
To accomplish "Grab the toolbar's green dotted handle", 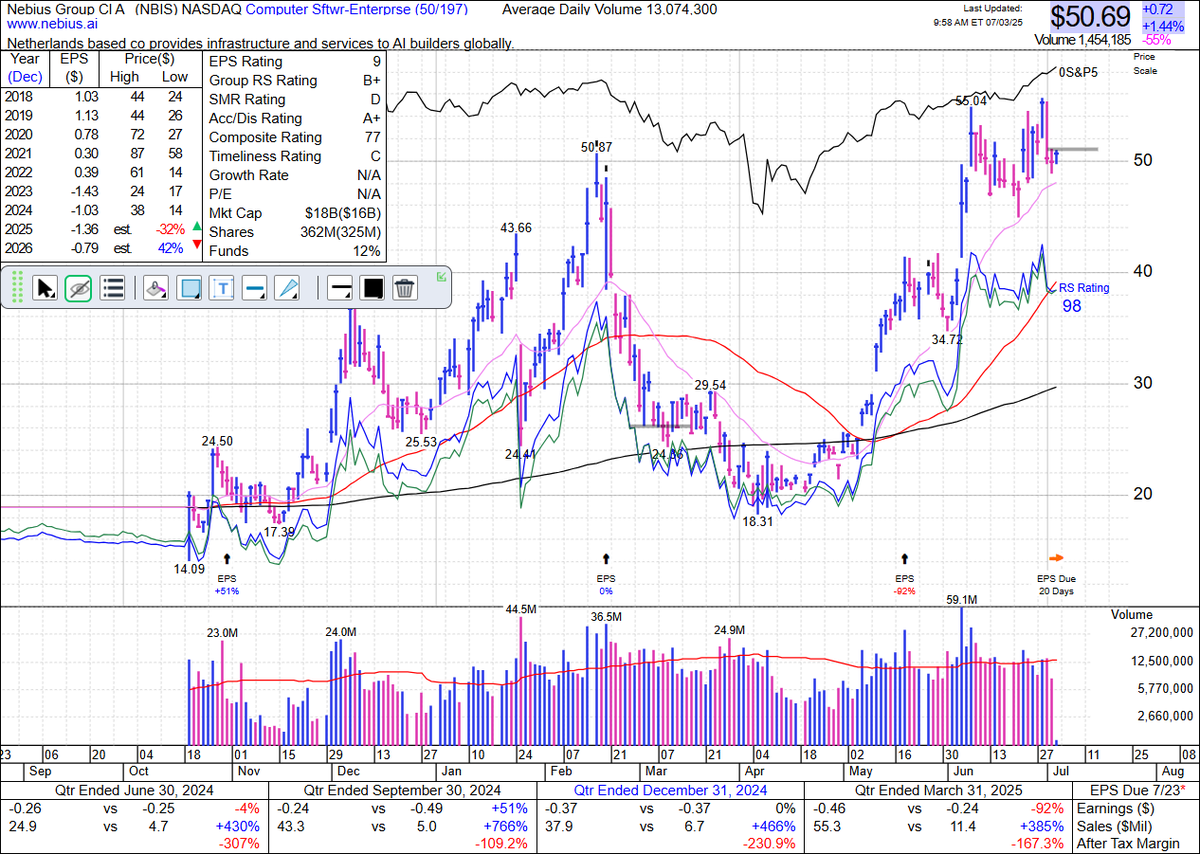I will [17, 288].
